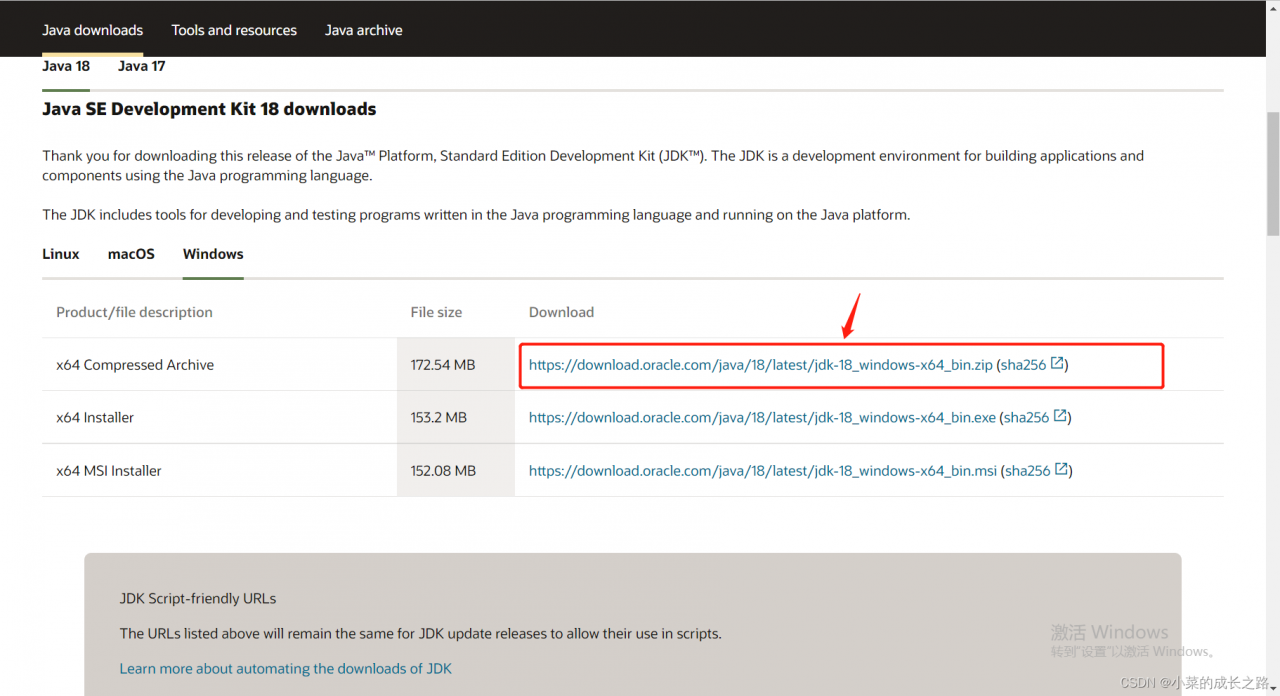Open Learn more about automating JDK downloads
The width and height of the screenshot is (1280, 696).
[285, 668]
